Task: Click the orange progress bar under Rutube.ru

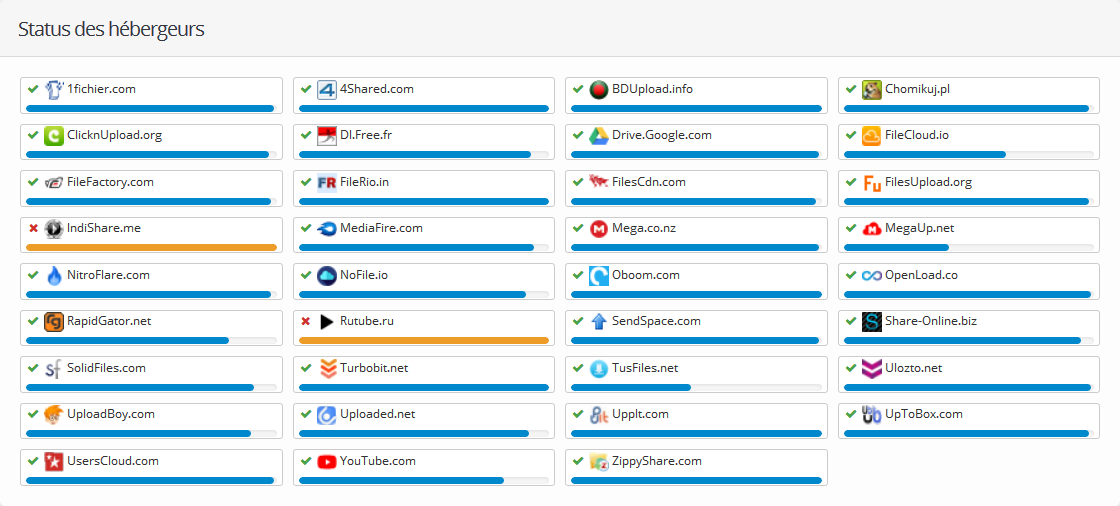Action: (424, 340)
